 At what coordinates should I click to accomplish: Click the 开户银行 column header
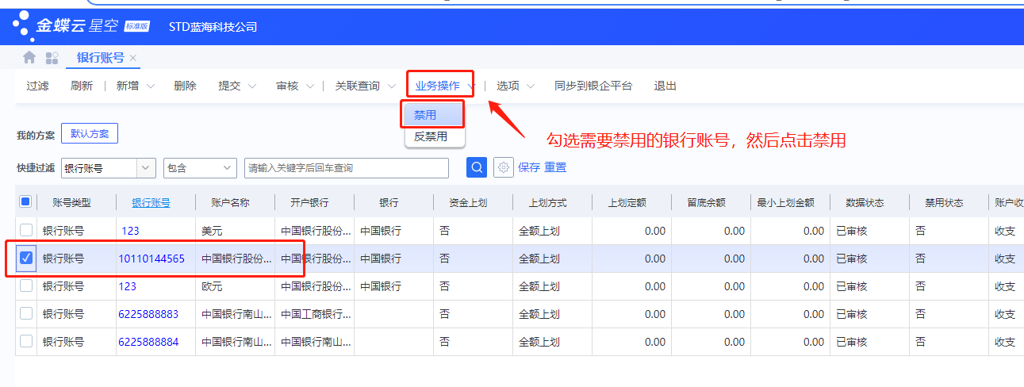(x=310, y=203)
